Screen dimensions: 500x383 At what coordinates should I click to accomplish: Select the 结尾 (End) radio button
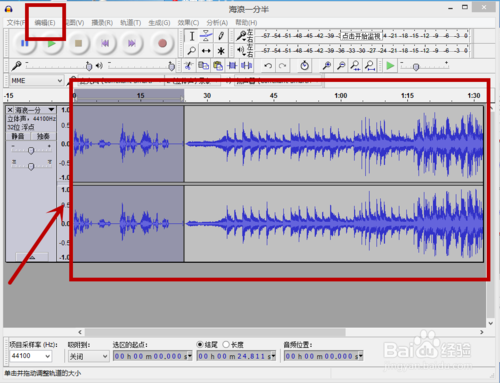[200, 344]
